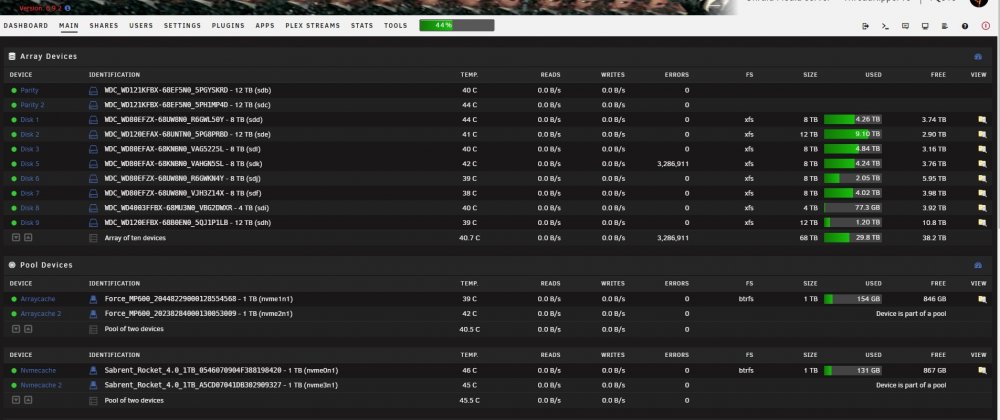
Task: Open the Shares tab
Action: pos(104,26)
